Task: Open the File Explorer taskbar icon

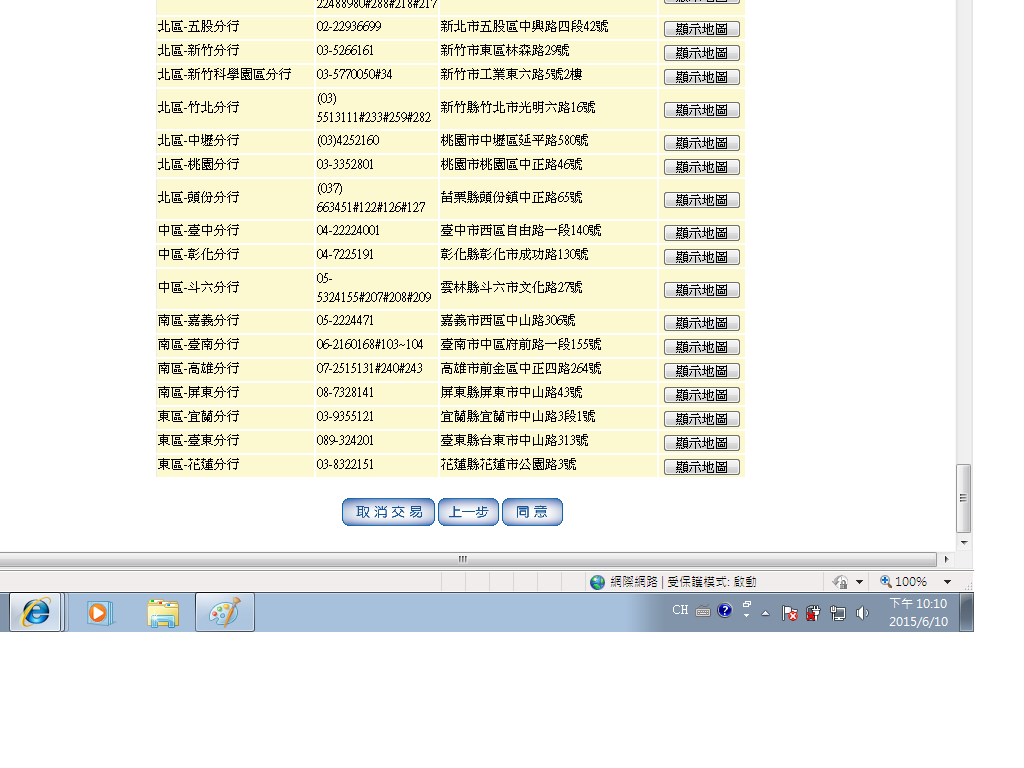Action: pyautogui.click(x=163, y=613)
